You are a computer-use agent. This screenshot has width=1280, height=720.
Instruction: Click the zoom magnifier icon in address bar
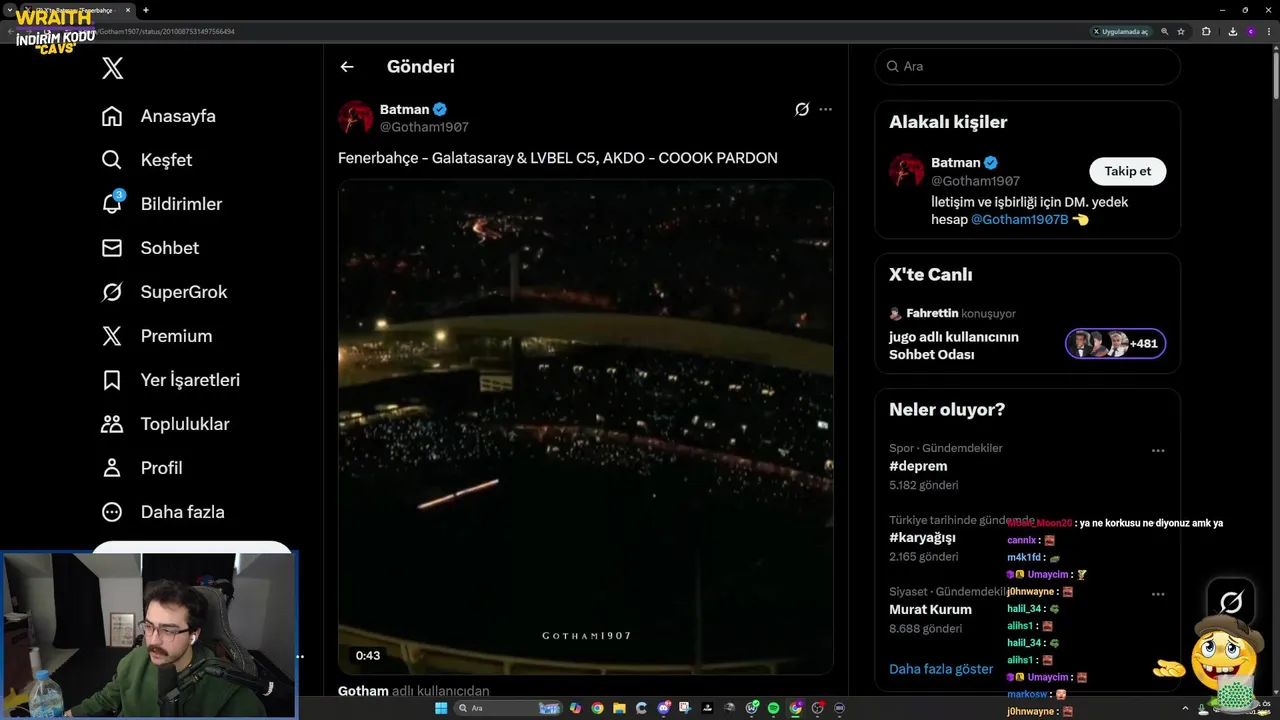[1165, 31]
